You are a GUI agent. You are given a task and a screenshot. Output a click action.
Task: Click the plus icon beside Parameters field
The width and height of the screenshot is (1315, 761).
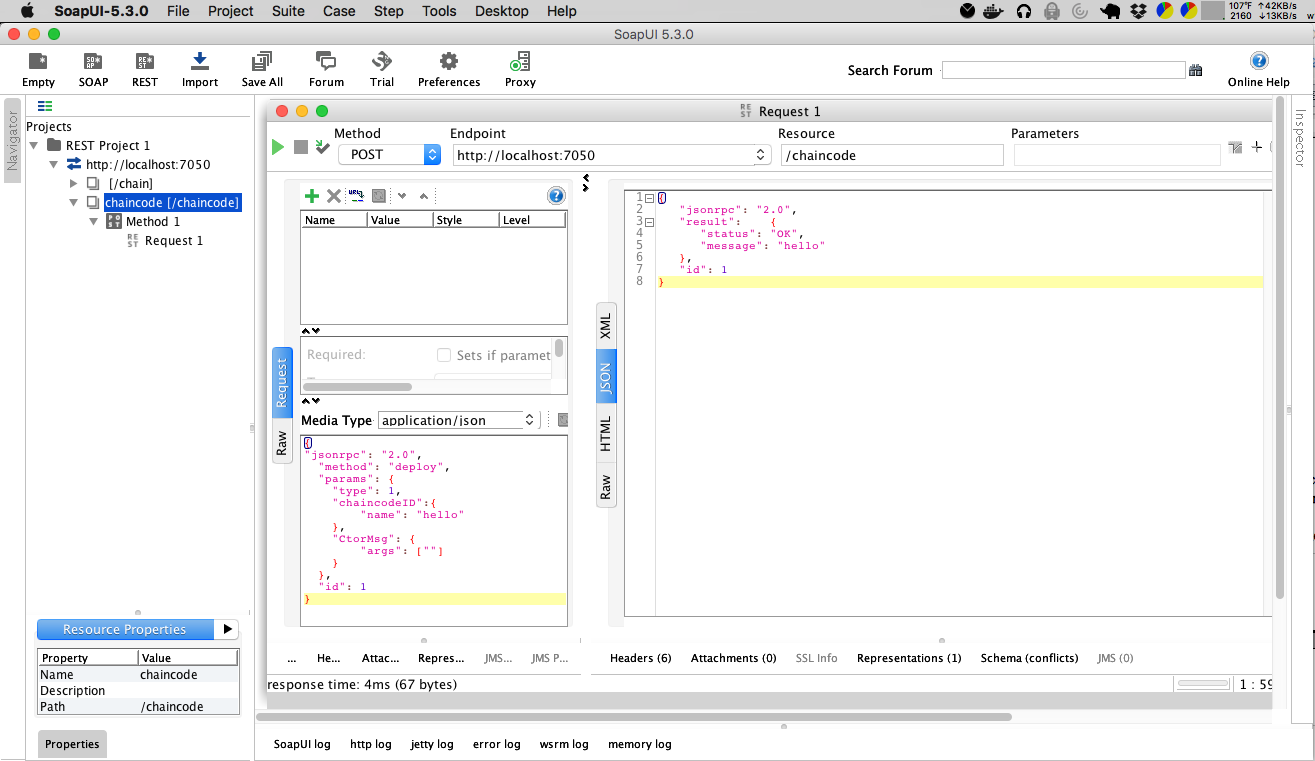tap(1257, 147)
